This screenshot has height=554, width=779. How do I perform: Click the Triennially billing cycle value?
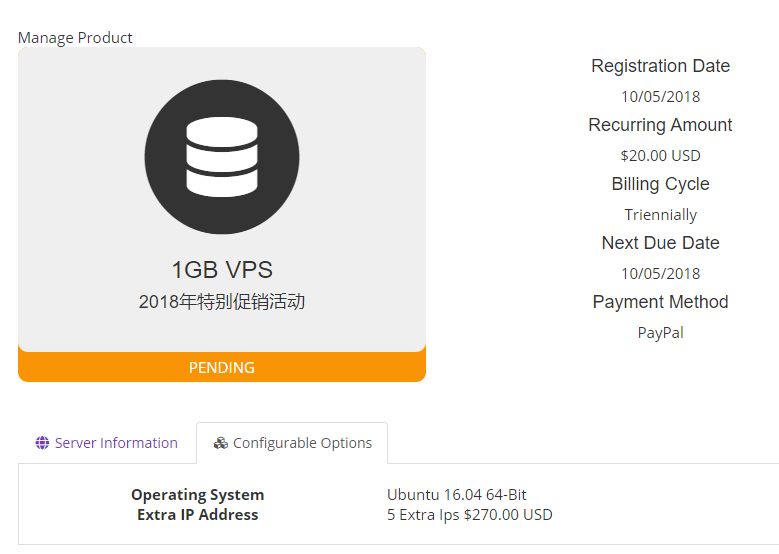coord(660,215)
